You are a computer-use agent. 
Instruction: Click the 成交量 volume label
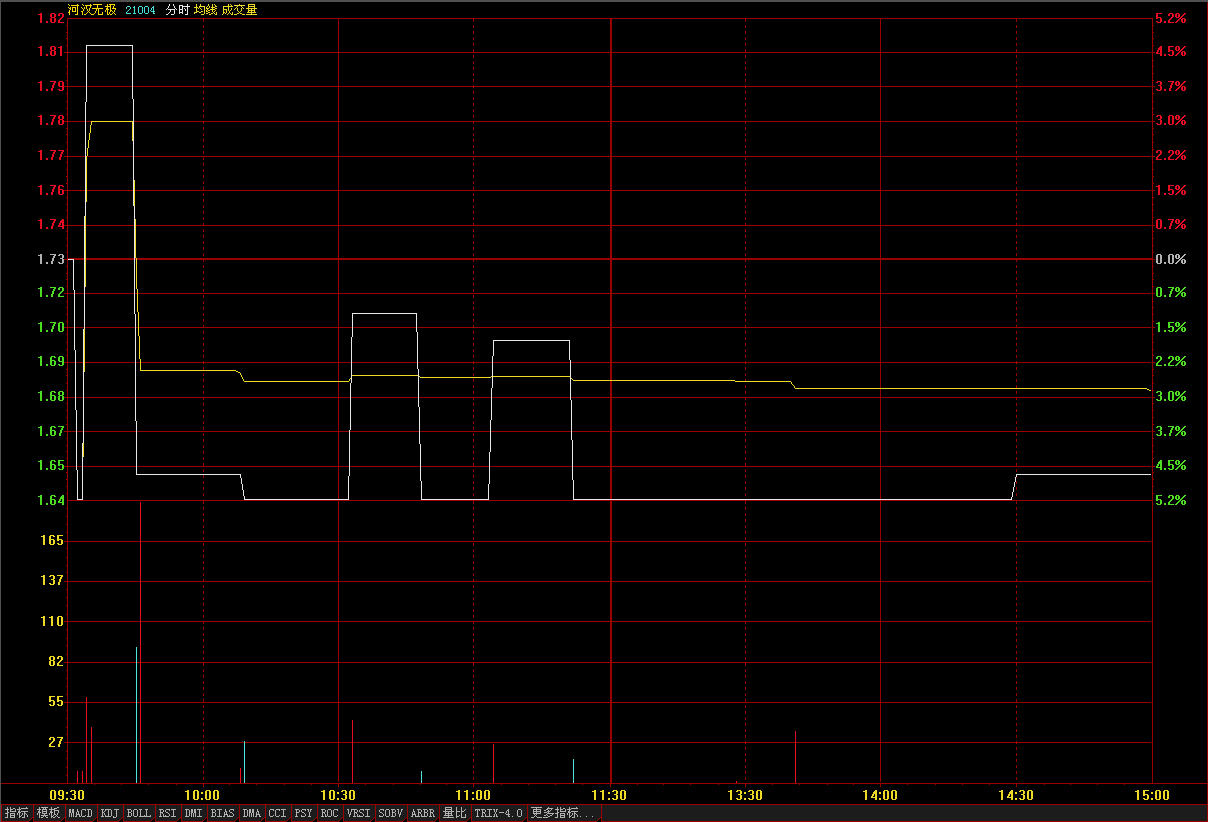[239, 10]
